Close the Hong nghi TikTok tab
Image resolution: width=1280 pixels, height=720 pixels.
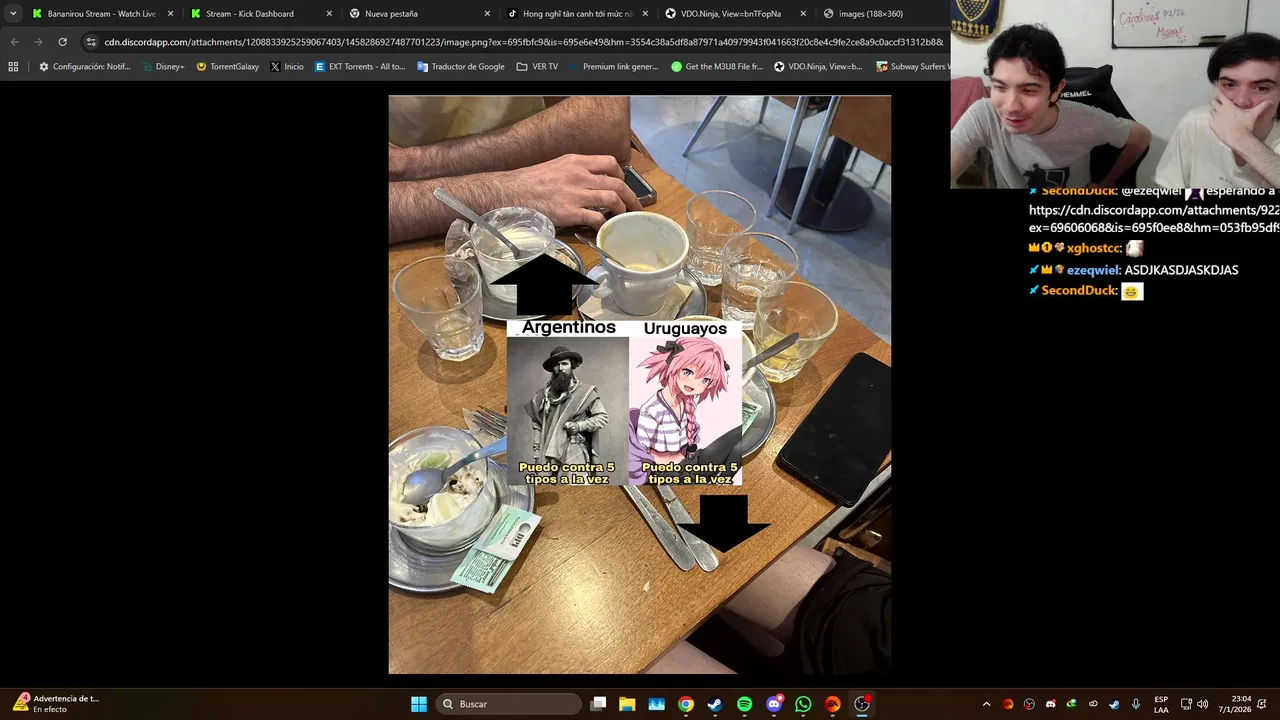coord(645,14)
